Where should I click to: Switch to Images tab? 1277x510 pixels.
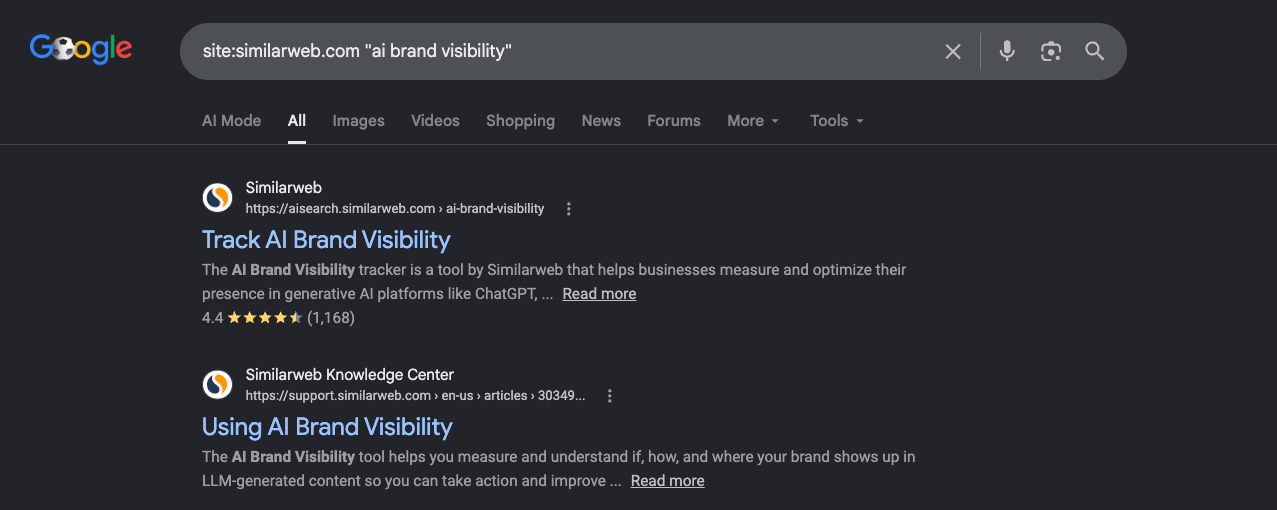click(x=358, y=120)
